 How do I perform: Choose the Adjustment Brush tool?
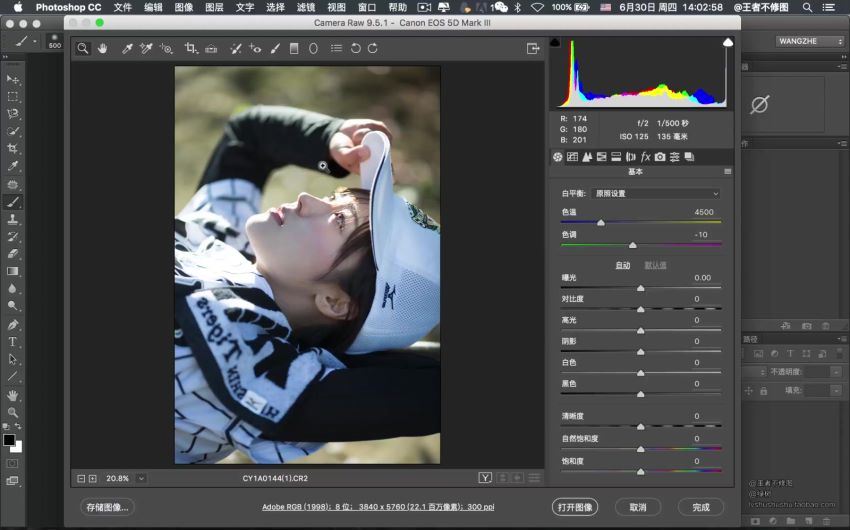click(x=274, y=48)
